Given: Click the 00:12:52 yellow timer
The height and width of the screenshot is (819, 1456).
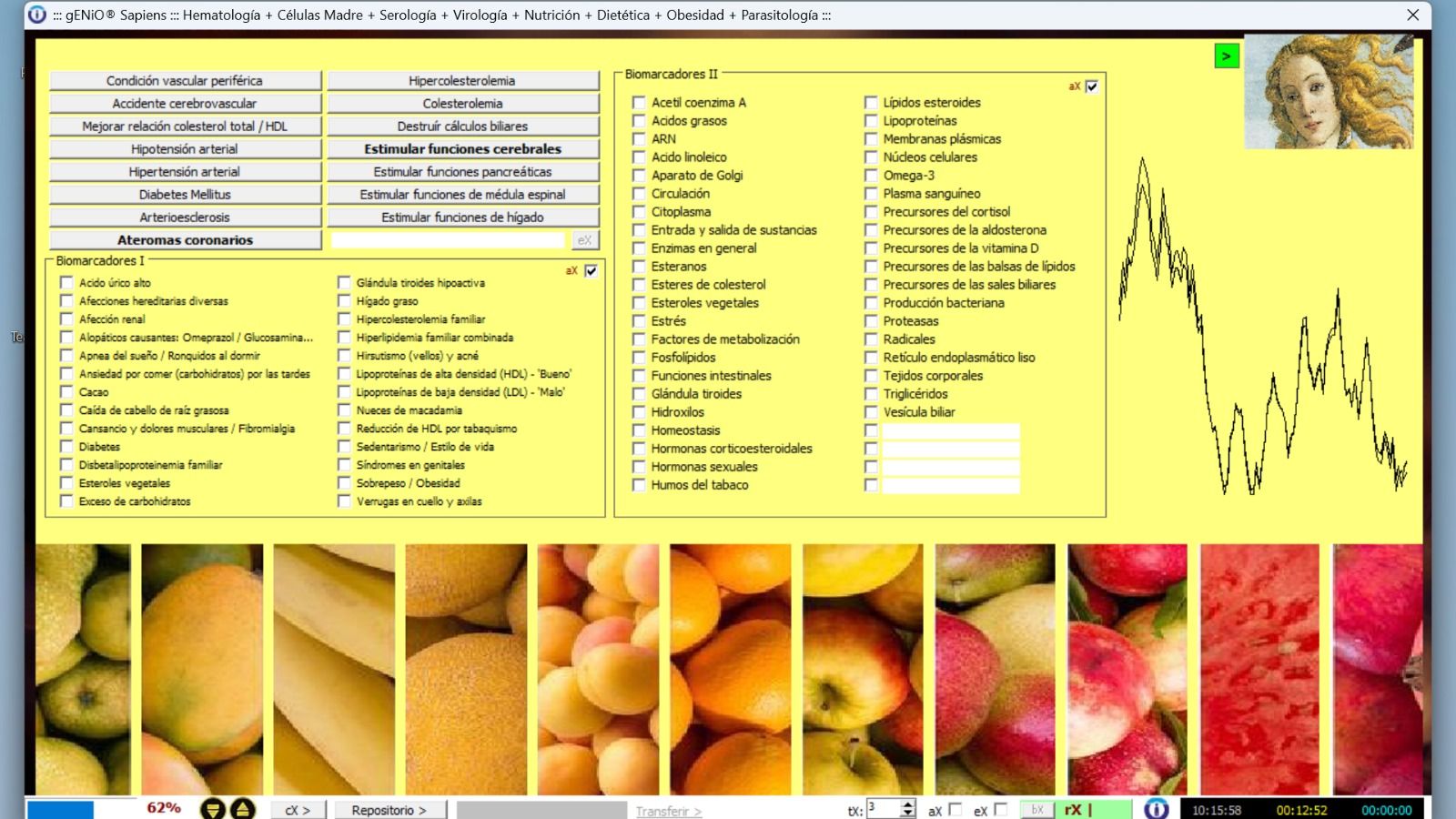Looking at the screenshot, I should (x=1301, y=810).
